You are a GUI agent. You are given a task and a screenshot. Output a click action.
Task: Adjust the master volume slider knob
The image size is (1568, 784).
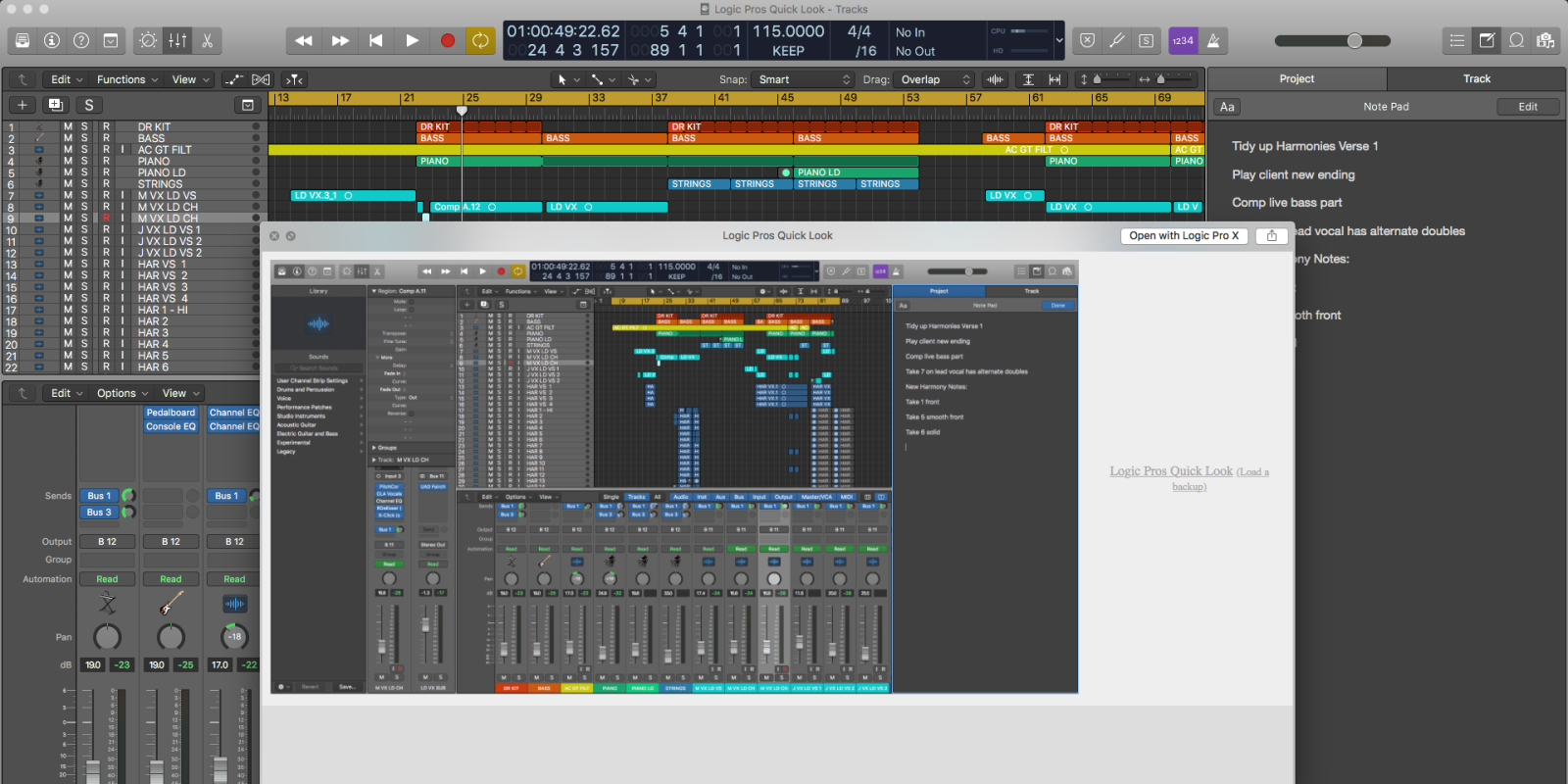(x=1354, y=40)
